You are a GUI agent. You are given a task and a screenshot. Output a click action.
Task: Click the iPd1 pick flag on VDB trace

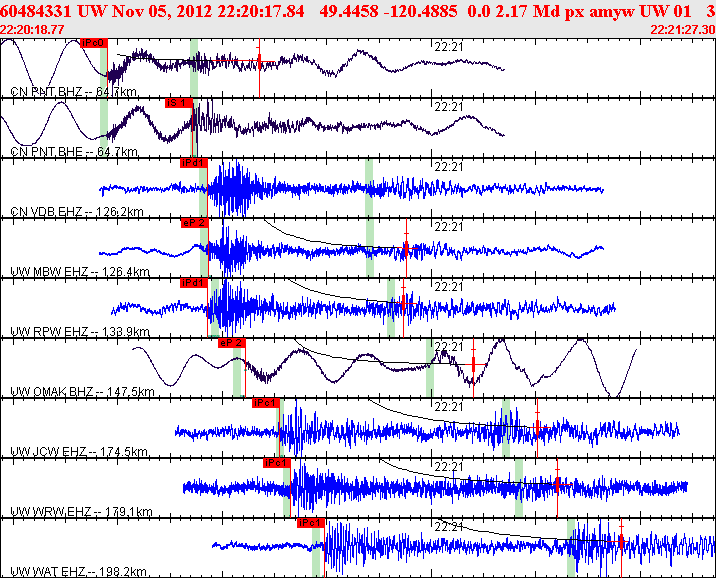pyautogui.click(x=194, y=163)
